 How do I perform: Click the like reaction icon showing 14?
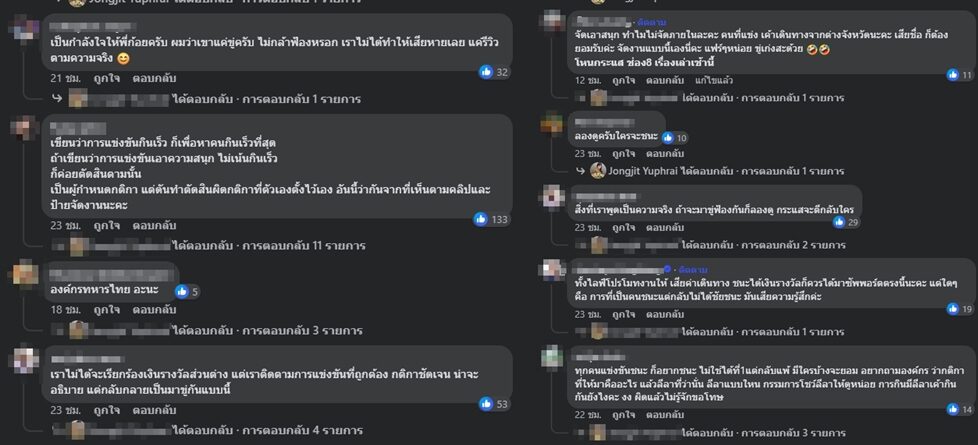[x=952, y=409]
